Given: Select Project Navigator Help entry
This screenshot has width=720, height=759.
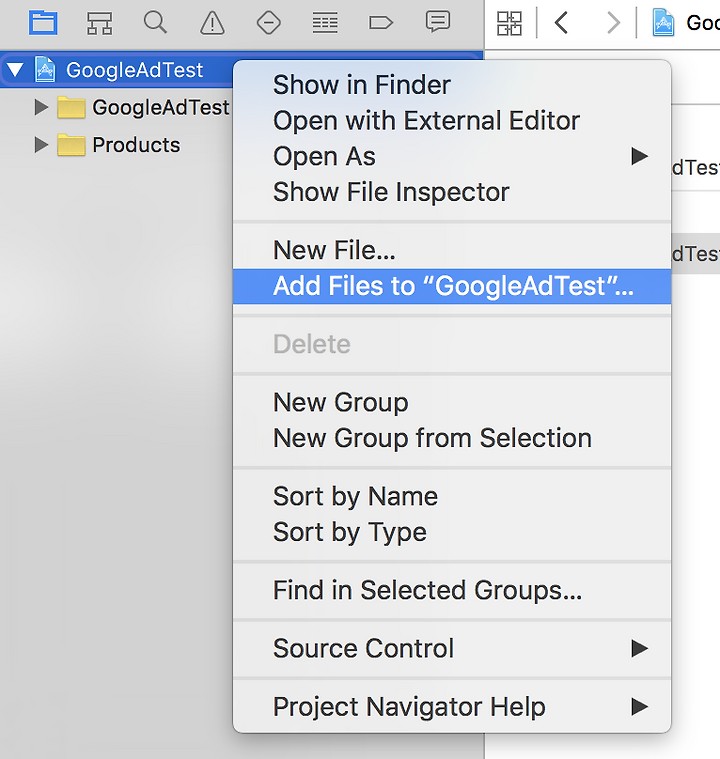Looking at the screenshot, I should point(452,707).
